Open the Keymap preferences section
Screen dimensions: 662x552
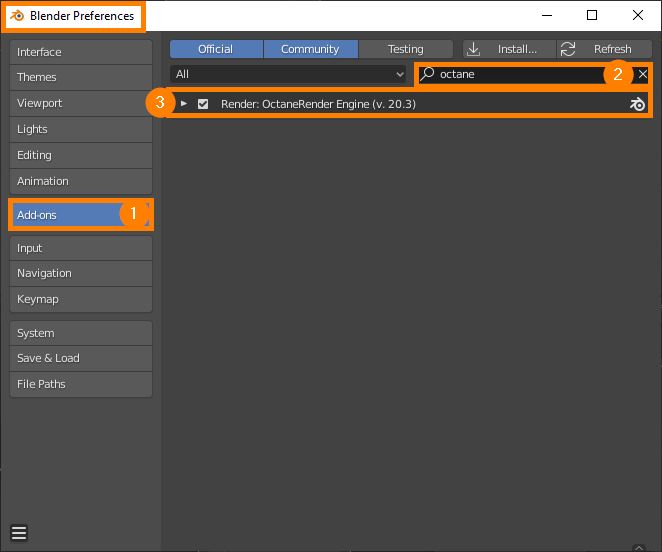click(x=81, y=299)
